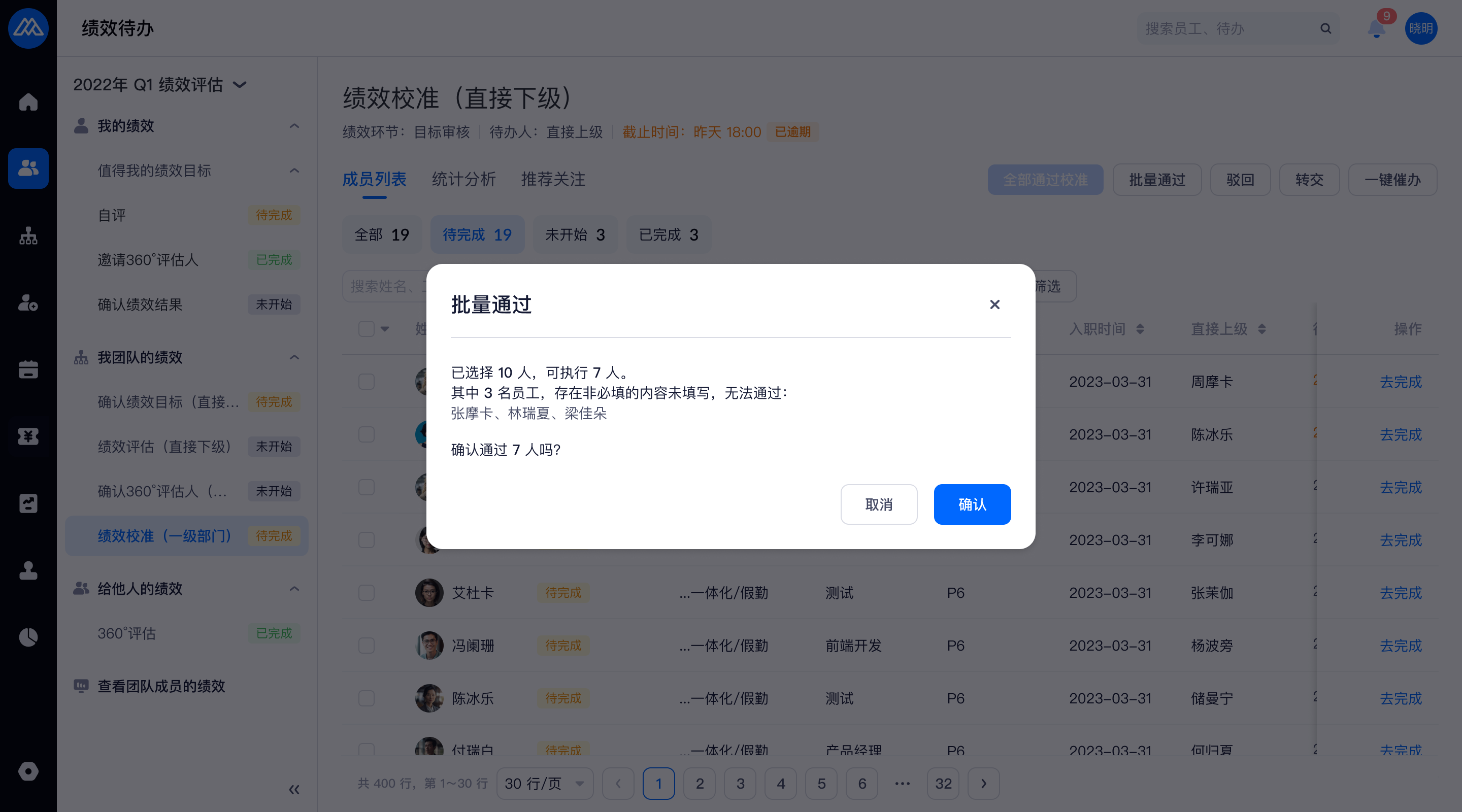This screenshot has height=812, width=1462.
Task: Collapse side panel with double-chevron icon
Action: (x=293, y=789)
